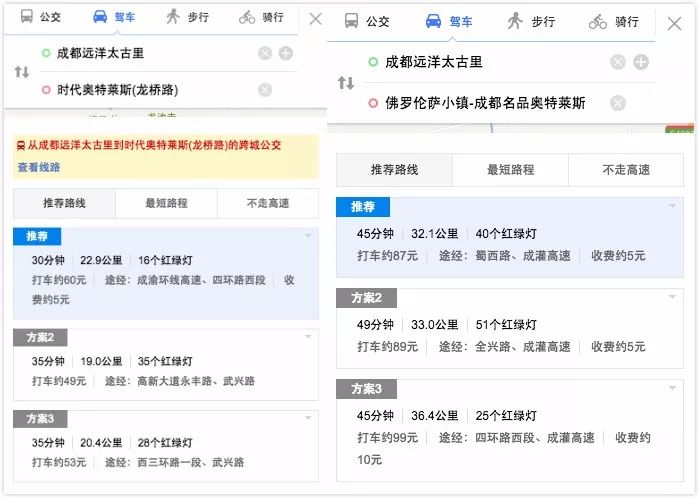This screenshot has width=699, height=498.
Task: Select 不走高速 in the right panel
Action: click(x=626, y=170)
